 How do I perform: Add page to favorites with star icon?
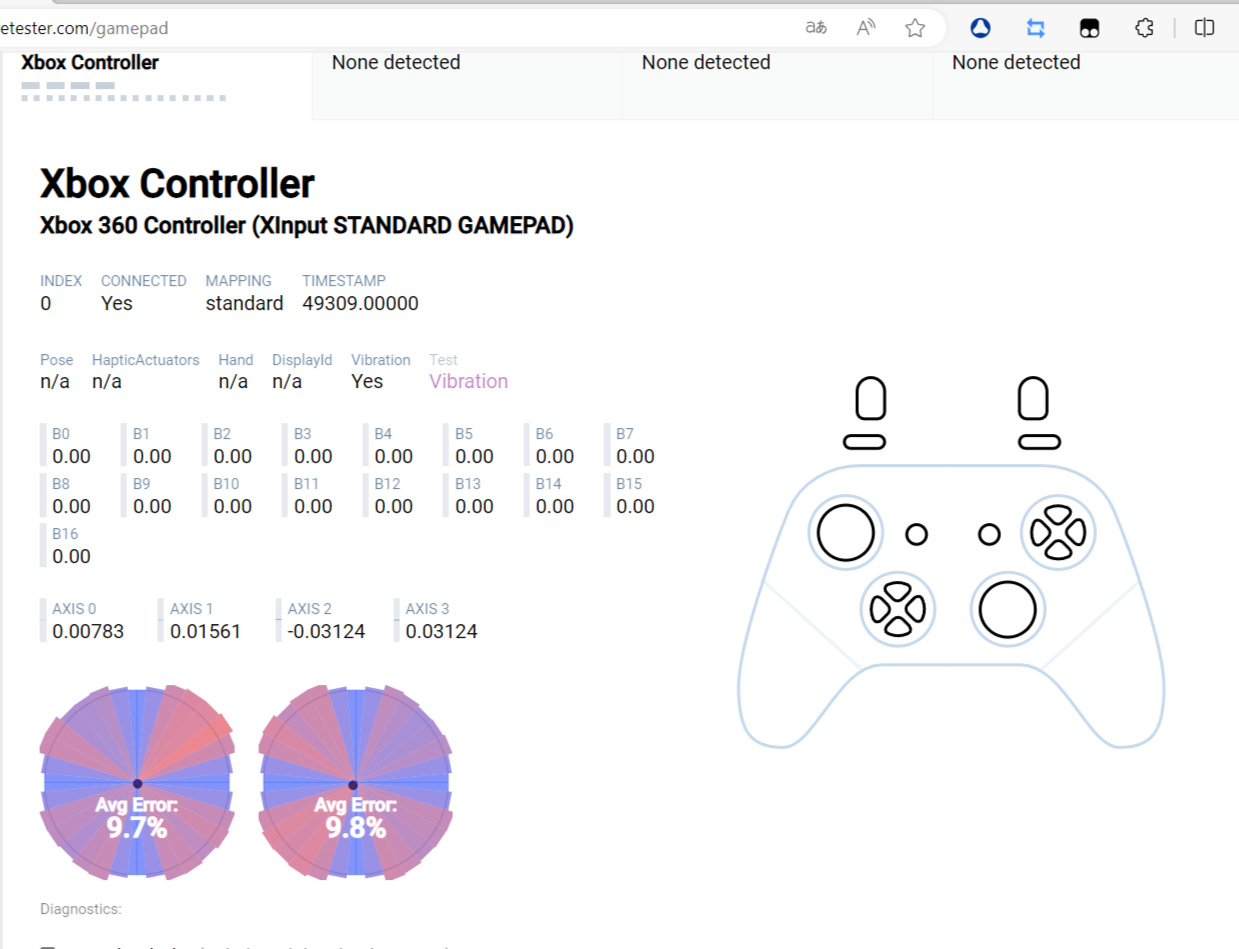pos(915,28)
